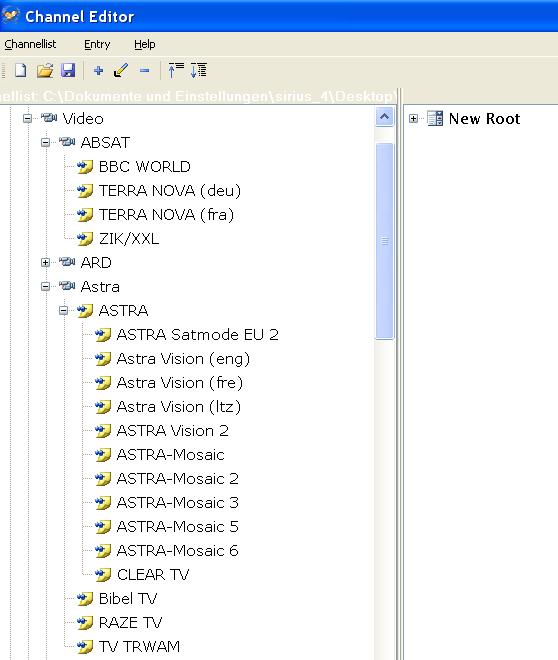The image size is (558, 660).
Task: Click the ARD camera icon
Action: 67,262
